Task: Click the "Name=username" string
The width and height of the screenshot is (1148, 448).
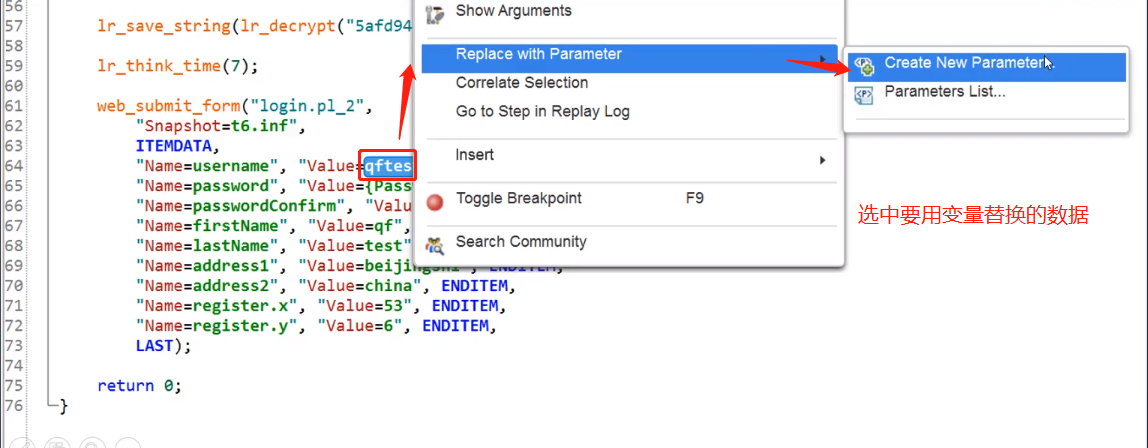Action: click(x=208, y=166)
